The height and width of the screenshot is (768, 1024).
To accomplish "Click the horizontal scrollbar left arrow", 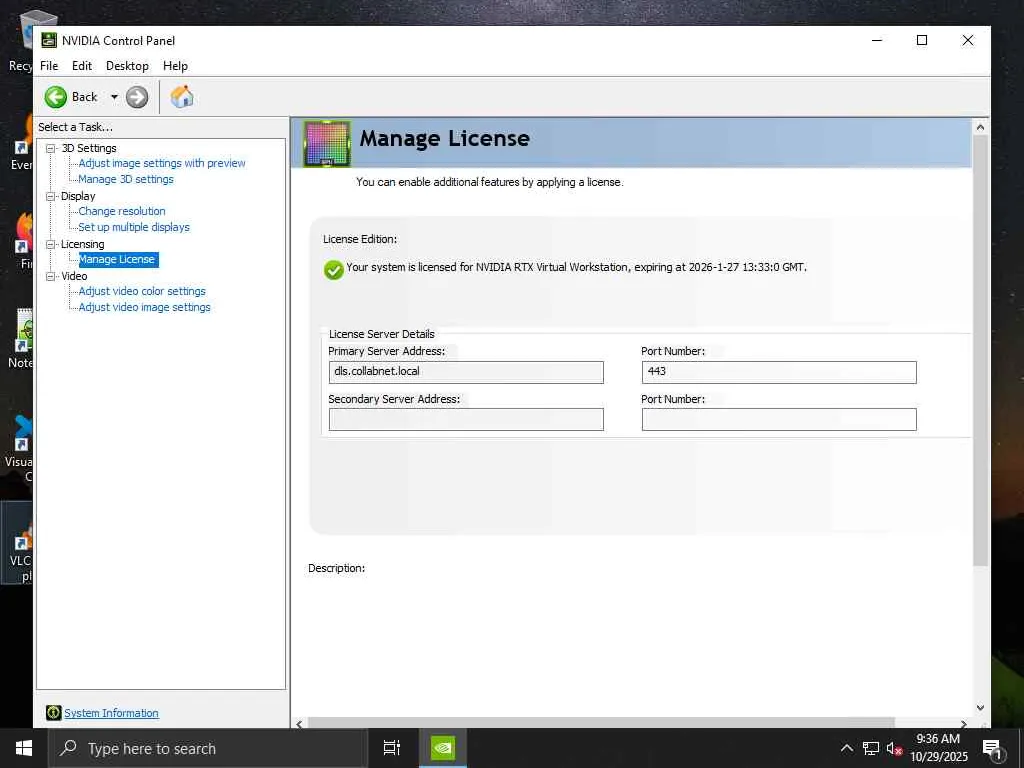I will tap(299, 724).
